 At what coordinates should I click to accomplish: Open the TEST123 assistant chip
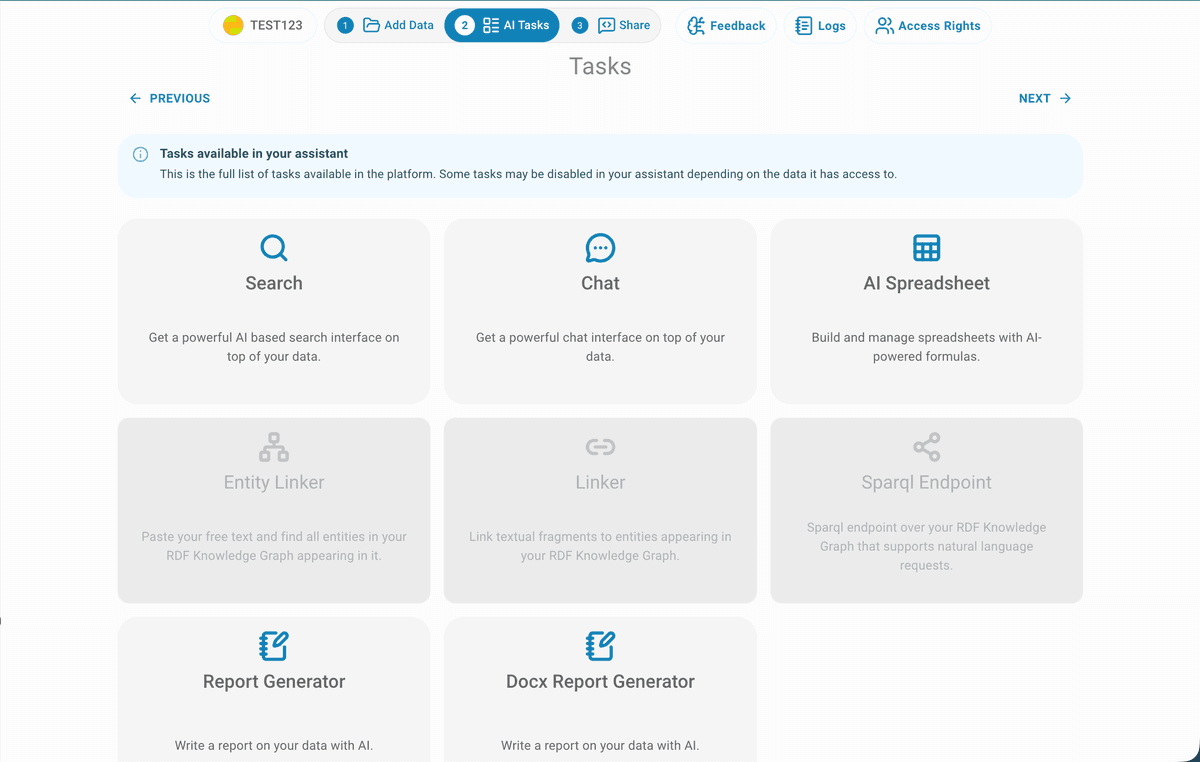[263, 26]
